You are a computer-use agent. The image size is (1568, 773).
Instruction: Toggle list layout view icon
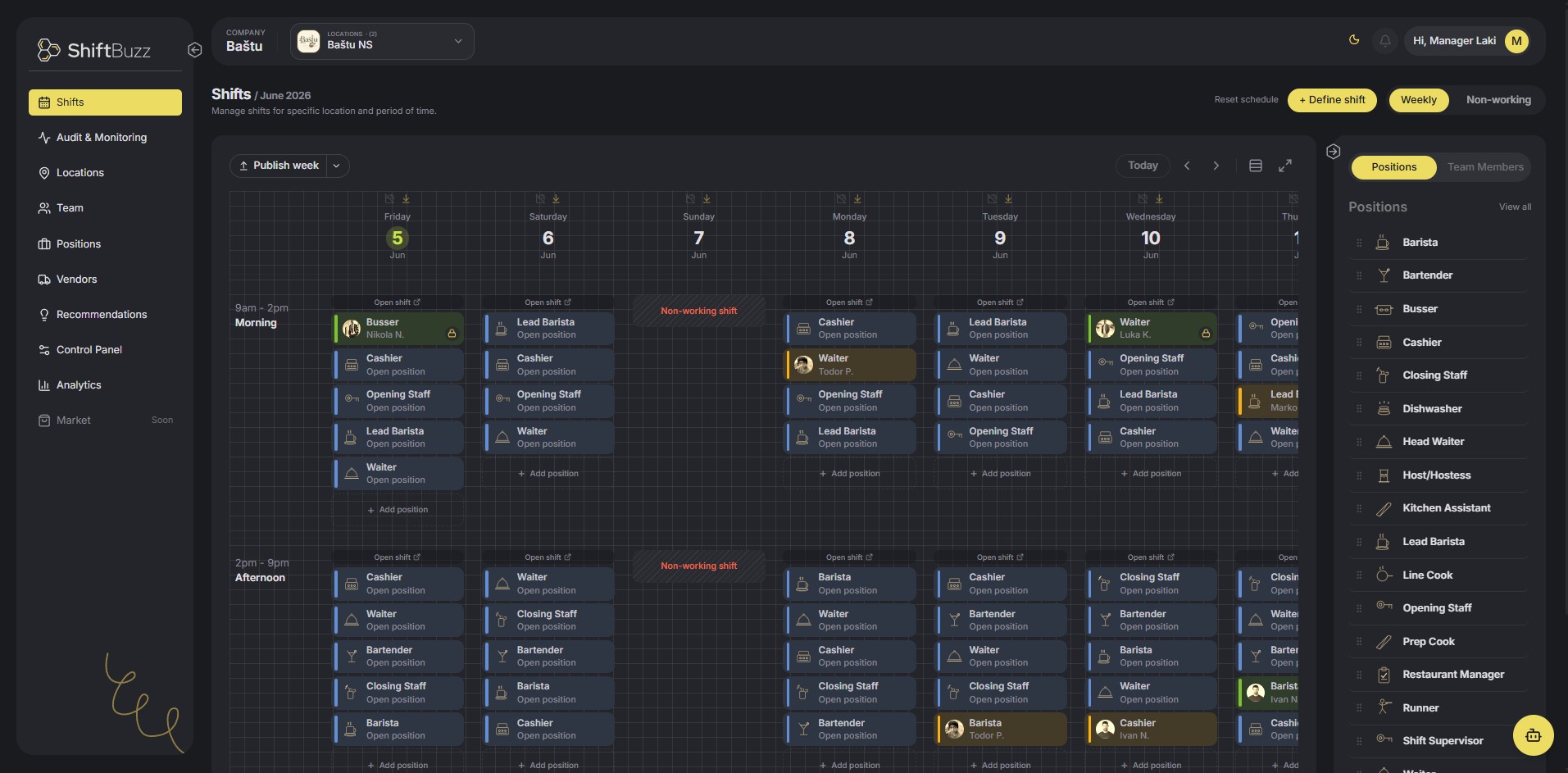[1255, 166]
